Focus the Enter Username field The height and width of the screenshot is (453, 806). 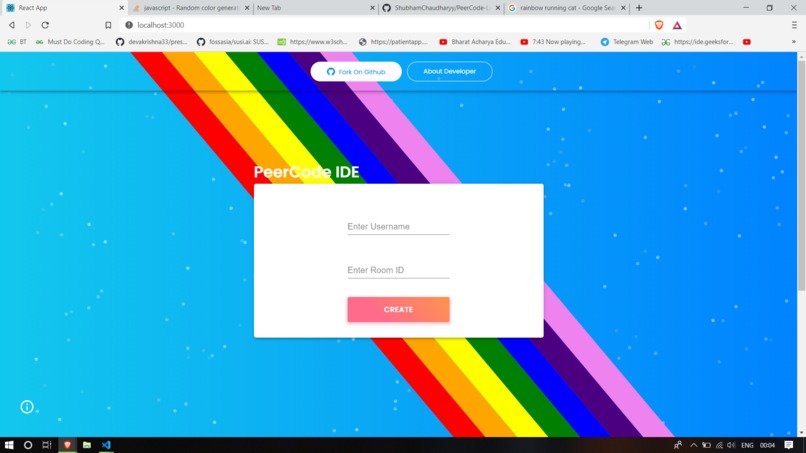pyautogui.click(x=398, y=227)
